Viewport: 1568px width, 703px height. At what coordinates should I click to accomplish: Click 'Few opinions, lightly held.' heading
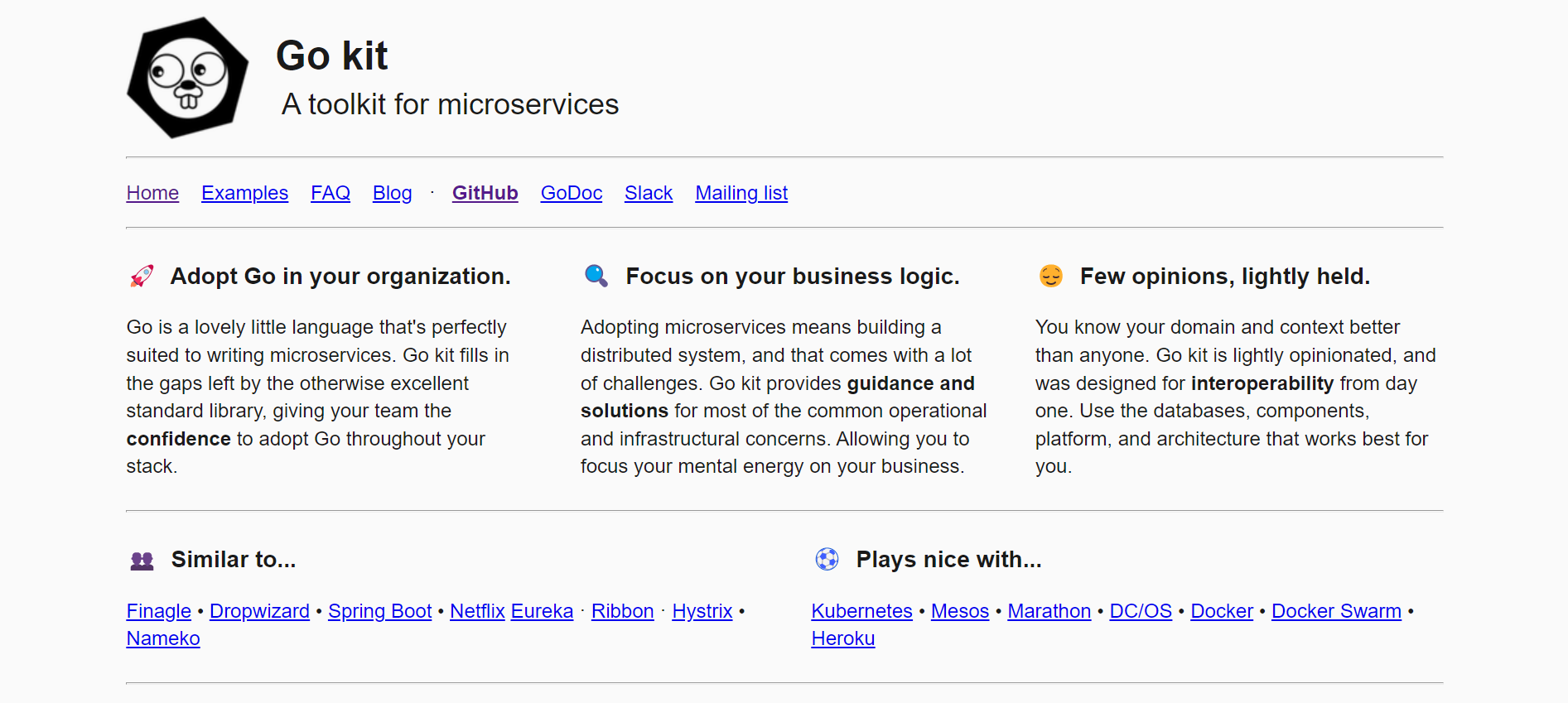click(x=1225, y=277)
